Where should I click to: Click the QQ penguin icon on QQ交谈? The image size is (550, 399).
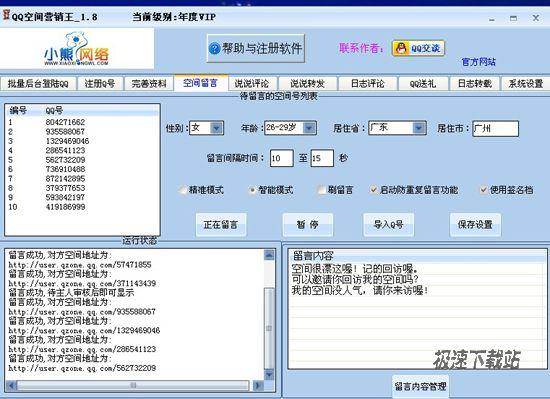click(401, 48)
